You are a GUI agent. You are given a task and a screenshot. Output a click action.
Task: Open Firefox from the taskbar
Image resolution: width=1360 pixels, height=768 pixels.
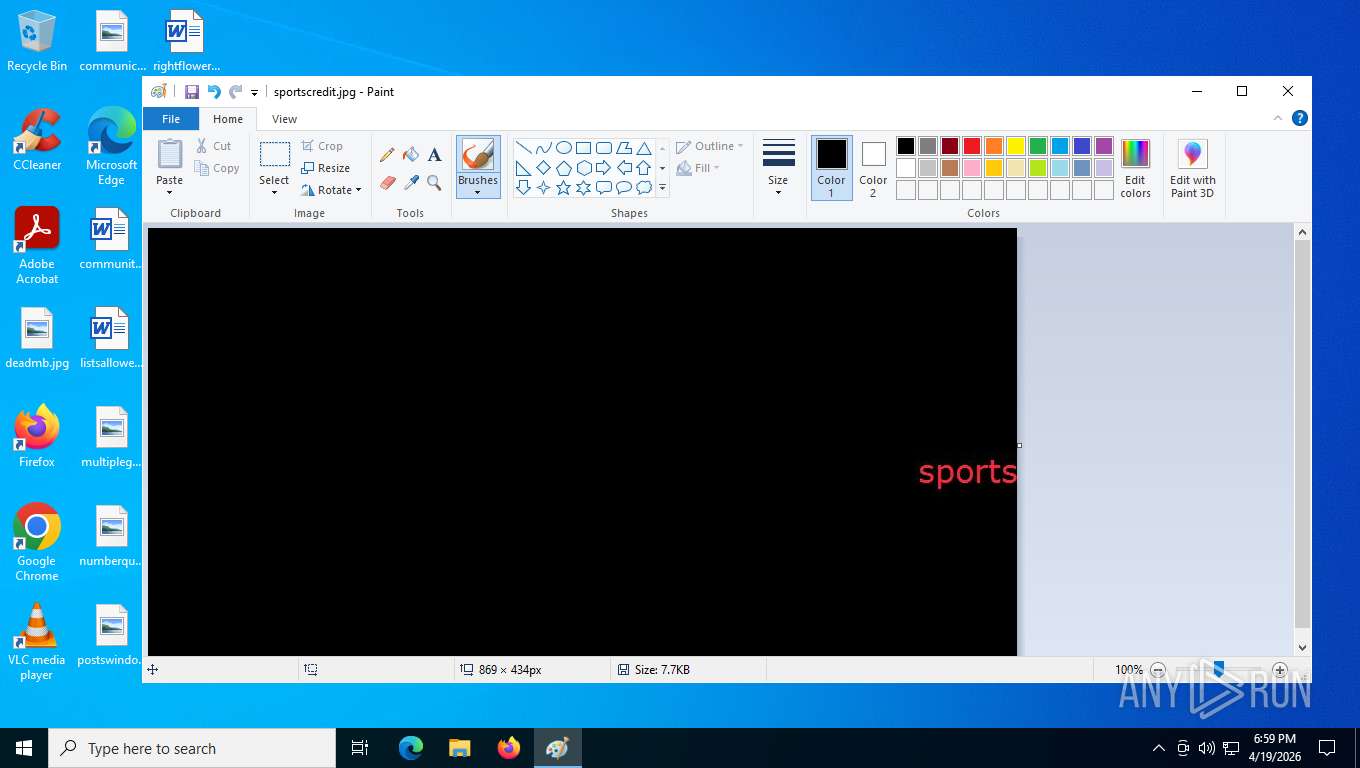click(x=509, y=748)
